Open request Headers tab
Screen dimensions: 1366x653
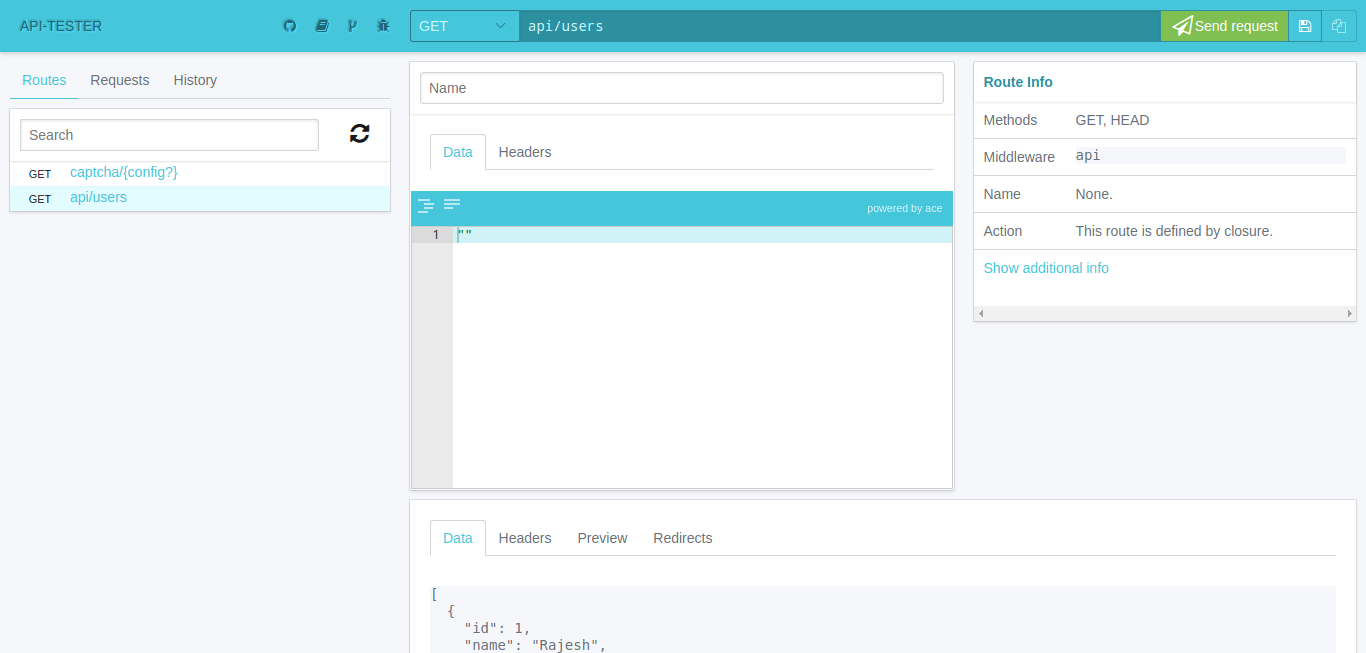coord(525,152)
